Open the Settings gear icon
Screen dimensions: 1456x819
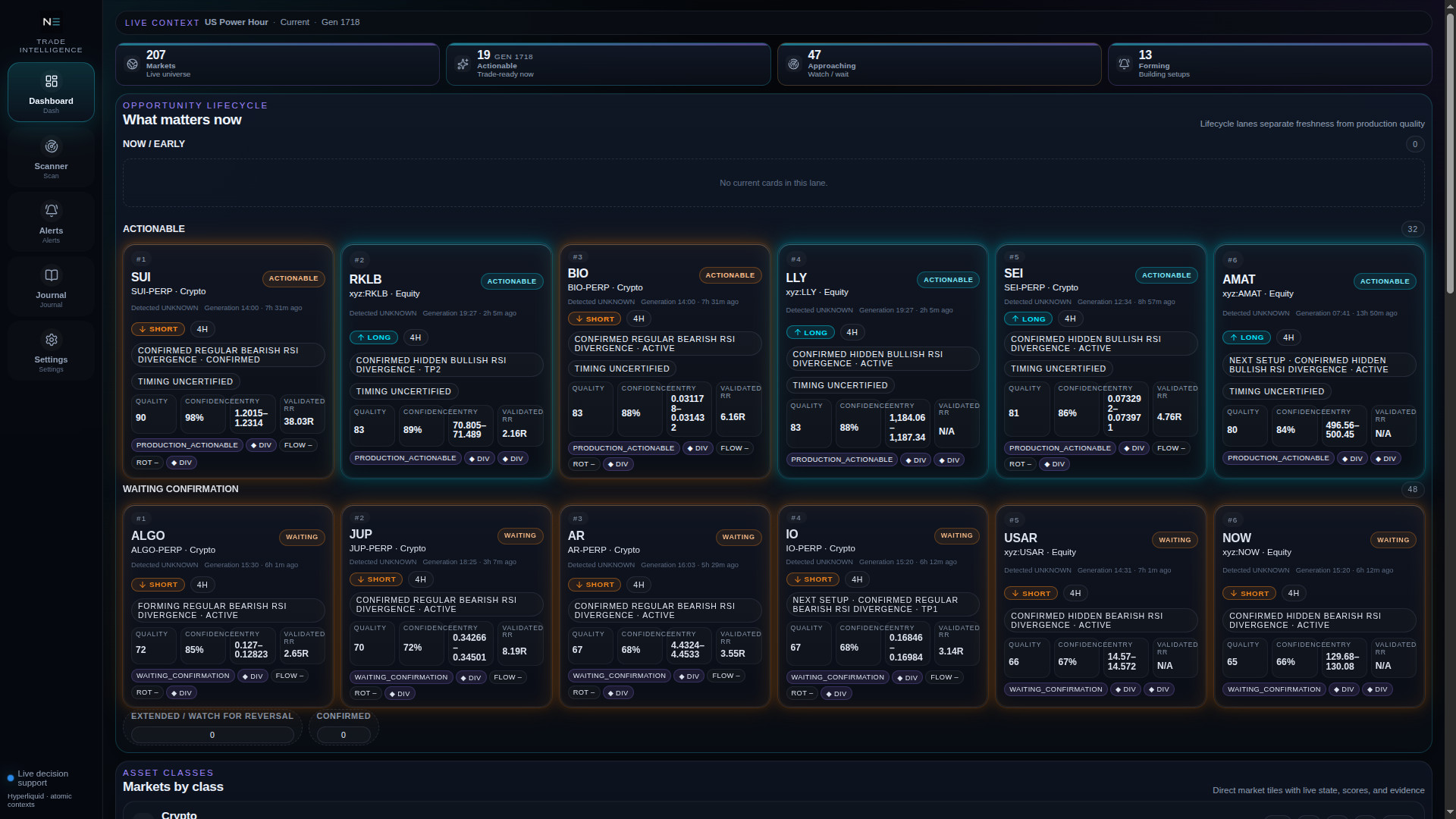click(x=51, y=340)
